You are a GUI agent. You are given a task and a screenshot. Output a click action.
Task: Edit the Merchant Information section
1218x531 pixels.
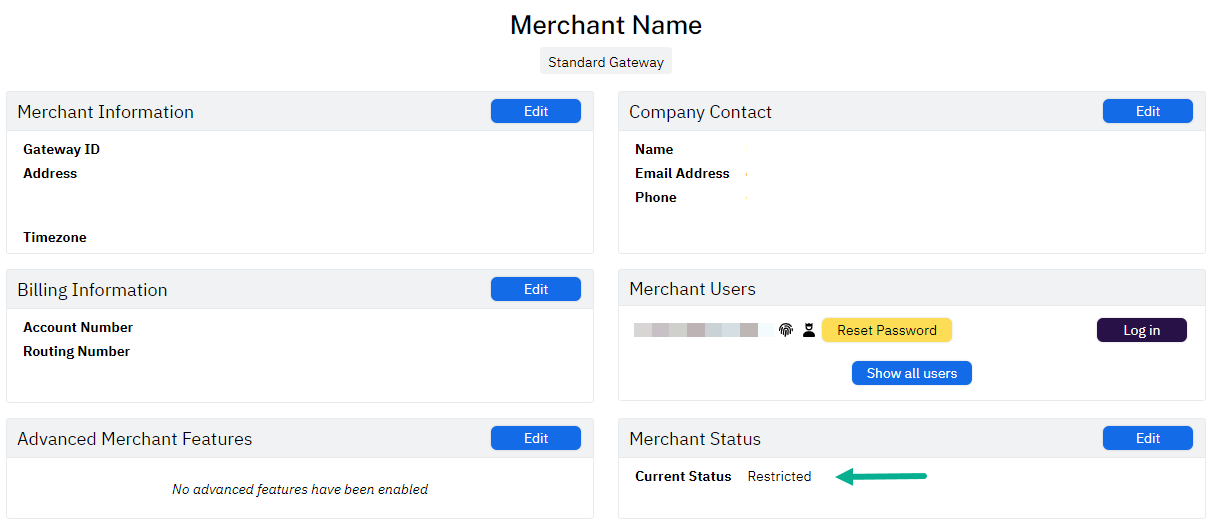[x=535, y=111]
